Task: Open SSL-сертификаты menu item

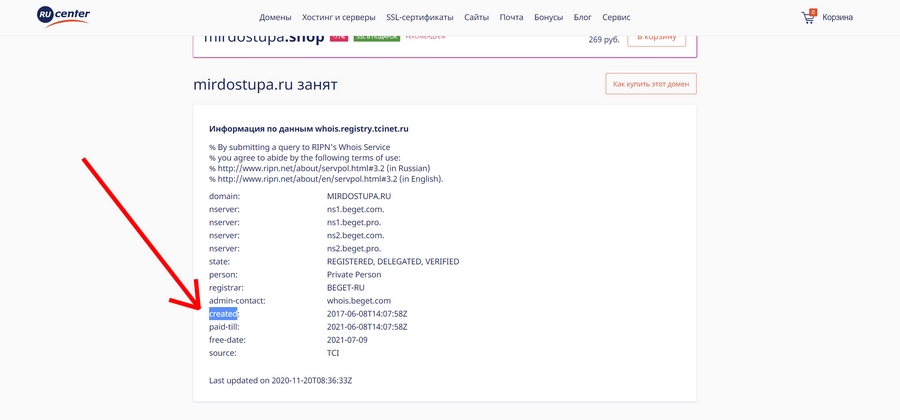Action: (x=420, y=17)
